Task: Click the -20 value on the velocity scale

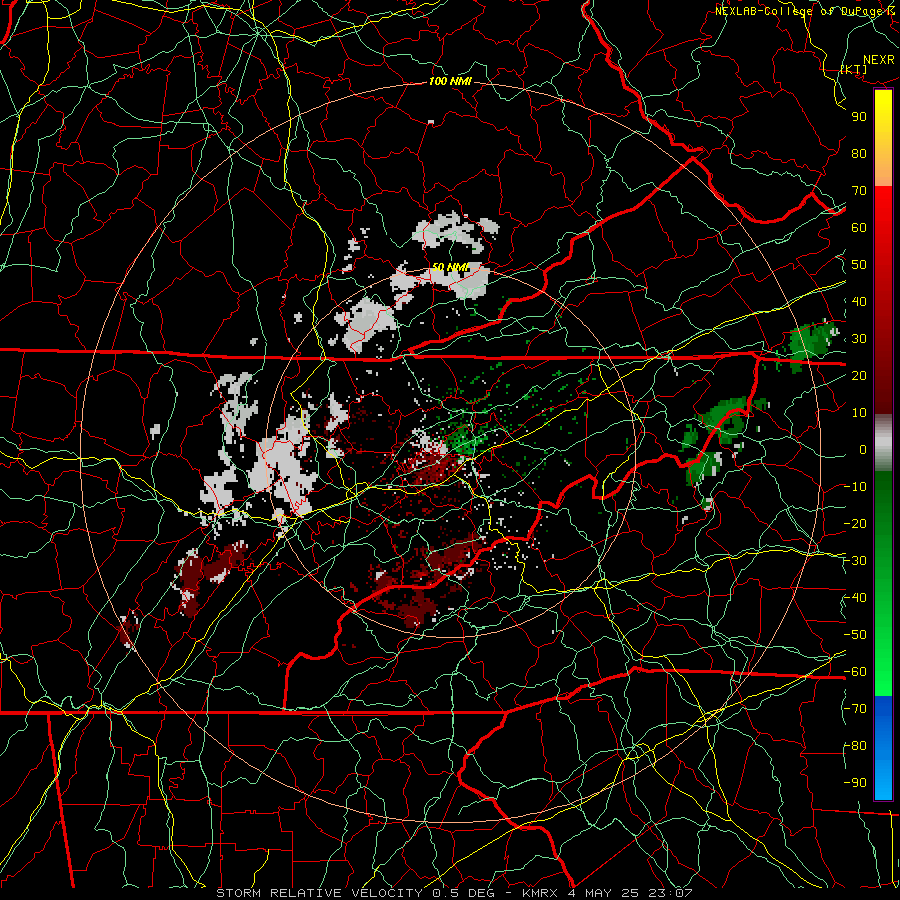Action: click(855, 523)
